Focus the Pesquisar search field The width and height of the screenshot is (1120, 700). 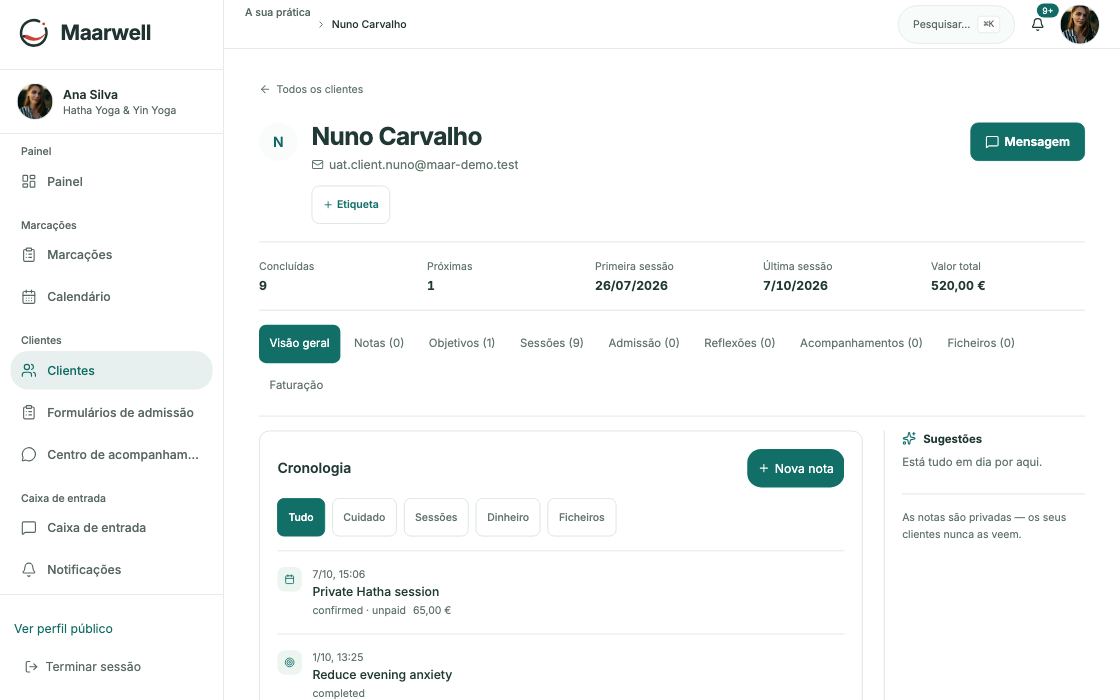[956, 24]
